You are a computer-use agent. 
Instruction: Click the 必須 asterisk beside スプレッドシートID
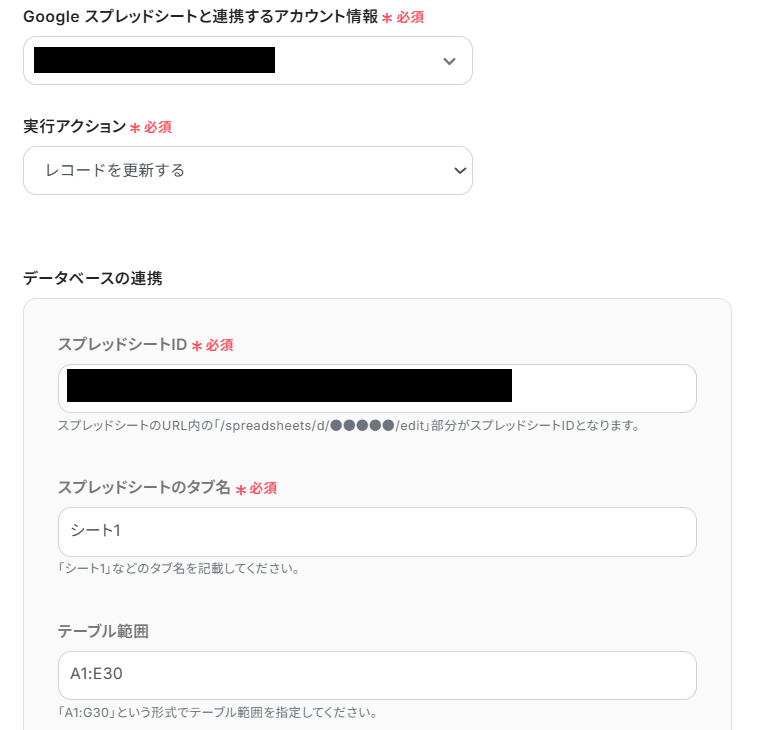[197, 346]
